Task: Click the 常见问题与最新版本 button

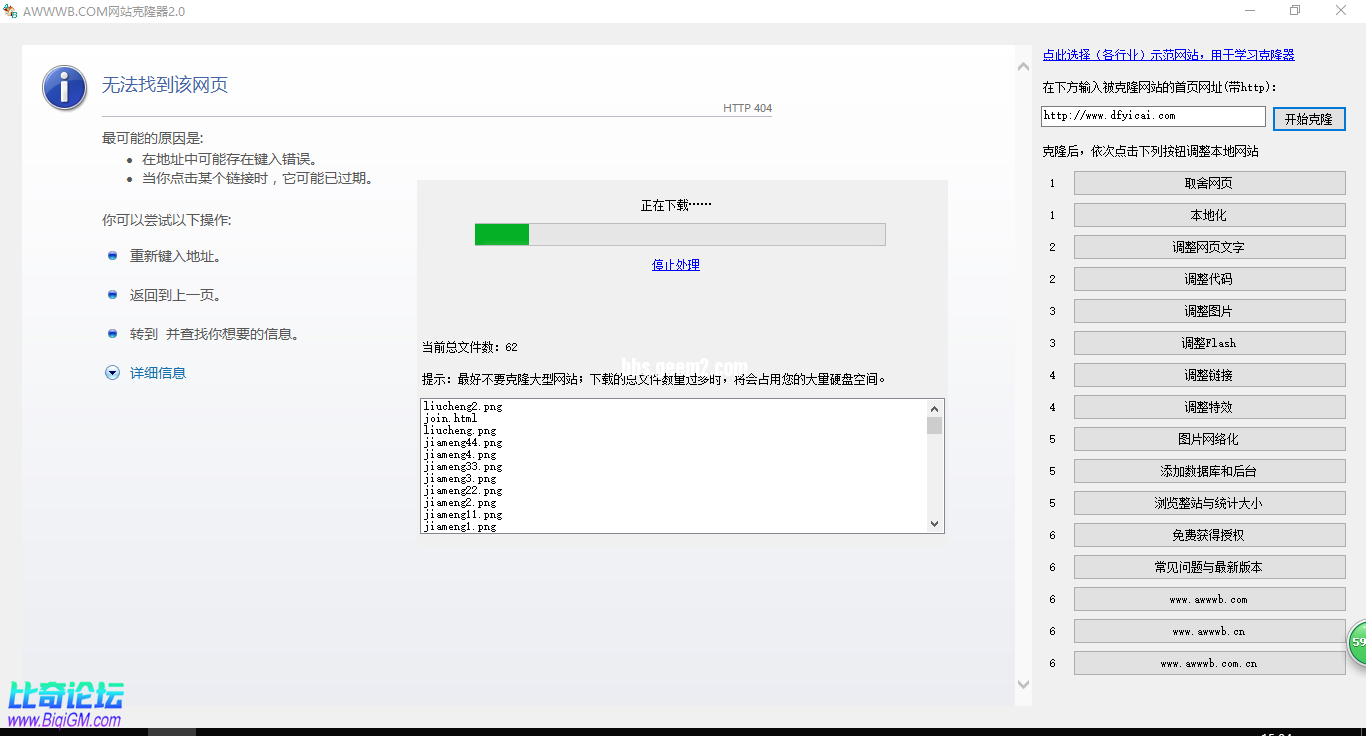Action: [1209, 567]
